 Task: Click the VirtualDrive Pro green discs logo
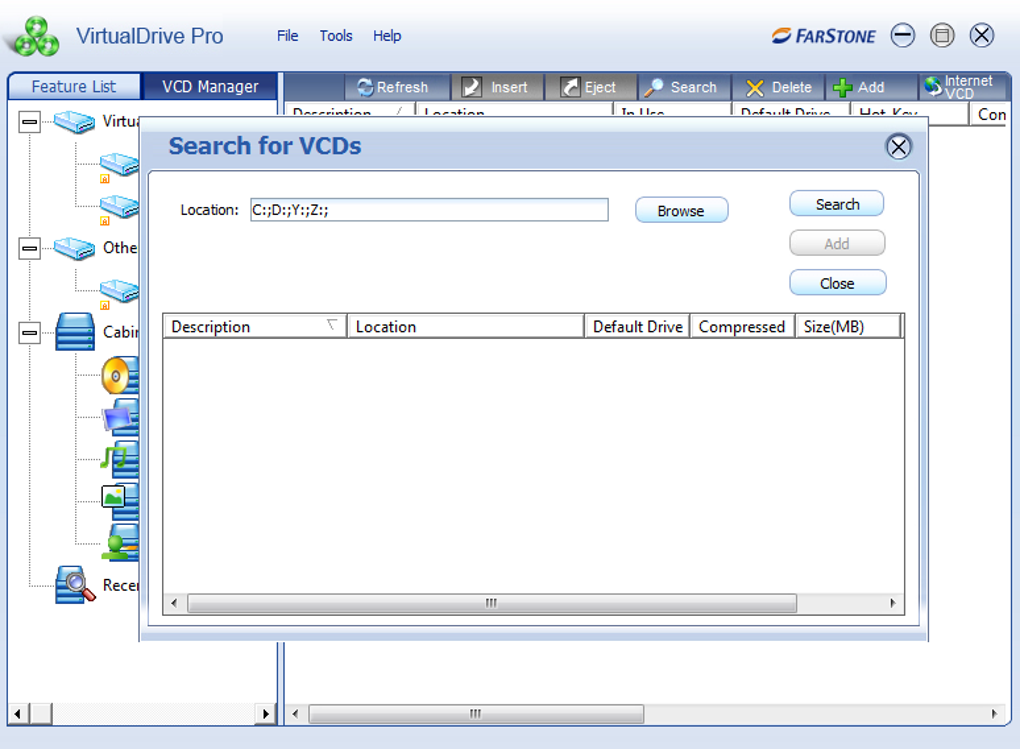(36, 36)
